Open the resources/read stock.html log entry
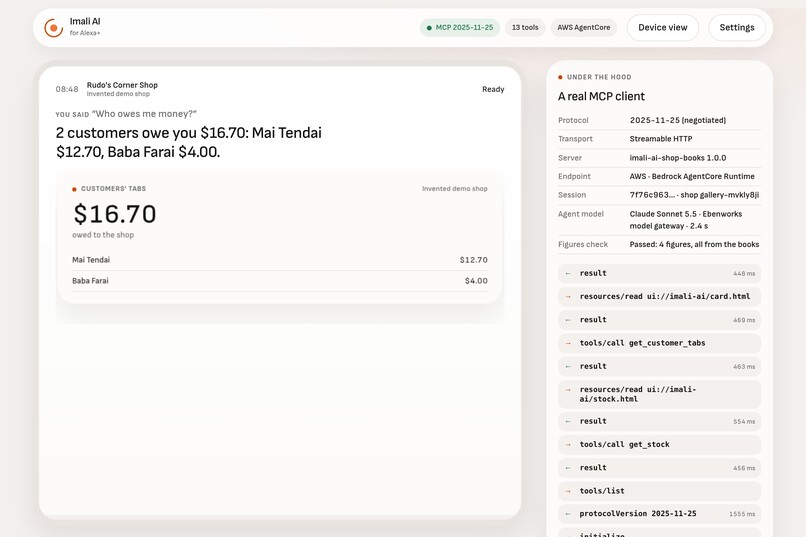This screenshot has height=537, width=806. [660, 394]
